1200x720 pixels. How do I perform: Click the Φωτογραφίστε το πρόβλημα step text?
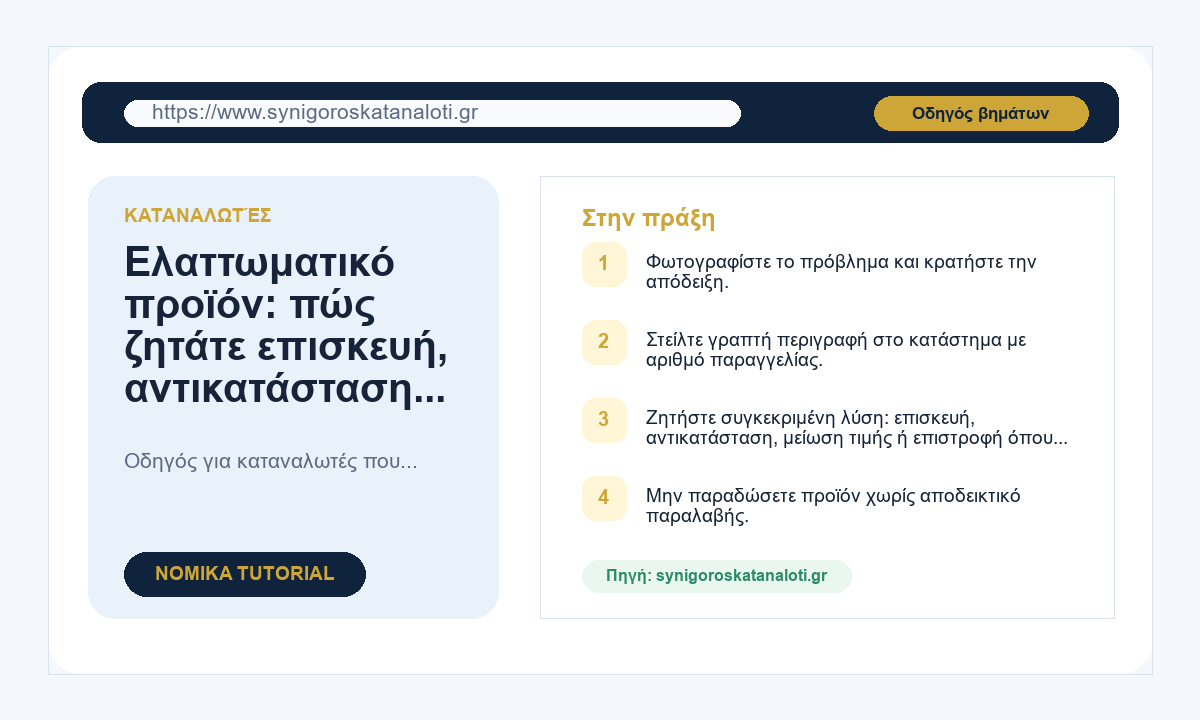pyautogui.click(x=841, y=272)
